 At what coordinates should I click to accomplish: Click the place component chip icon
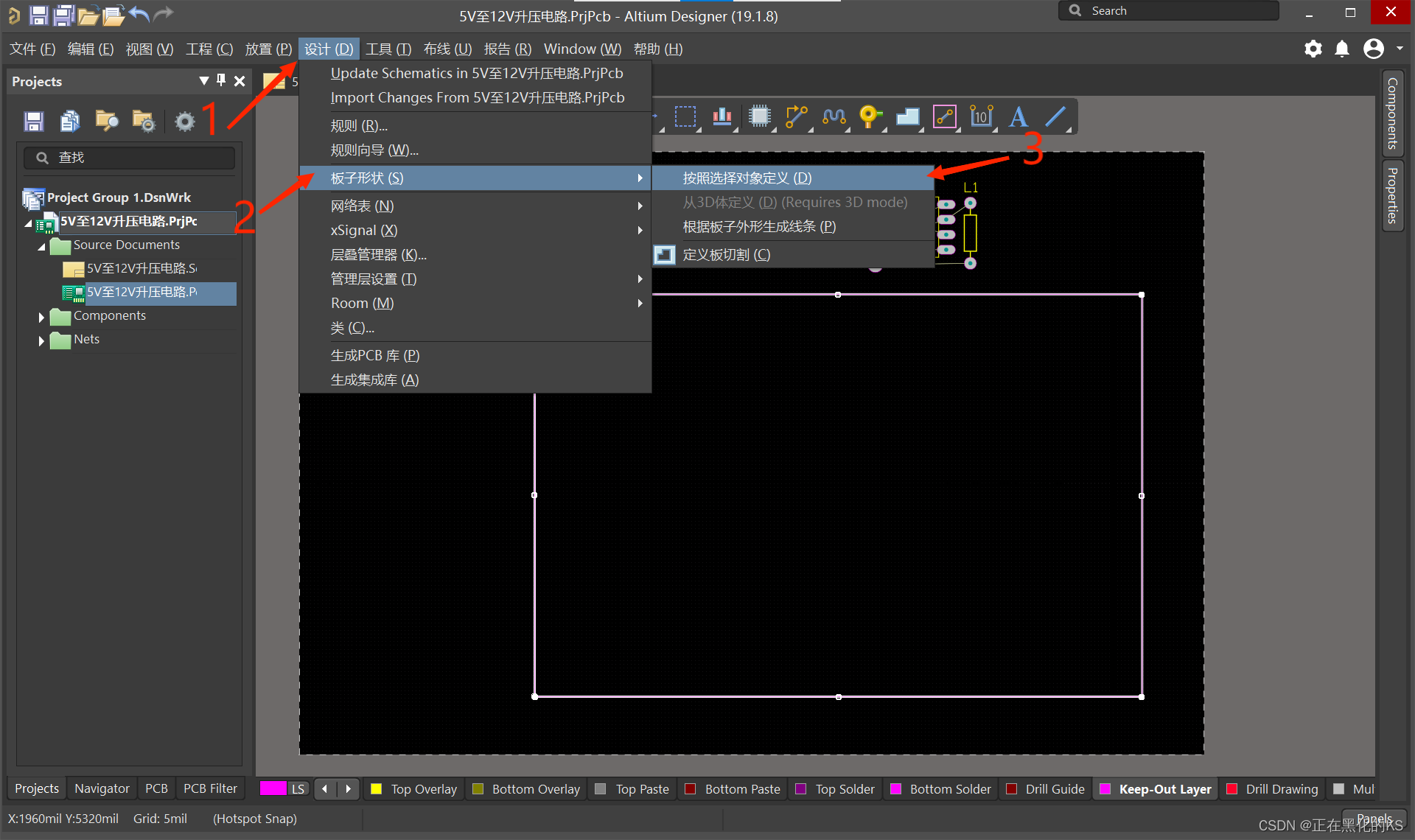[x=759, y=116]
